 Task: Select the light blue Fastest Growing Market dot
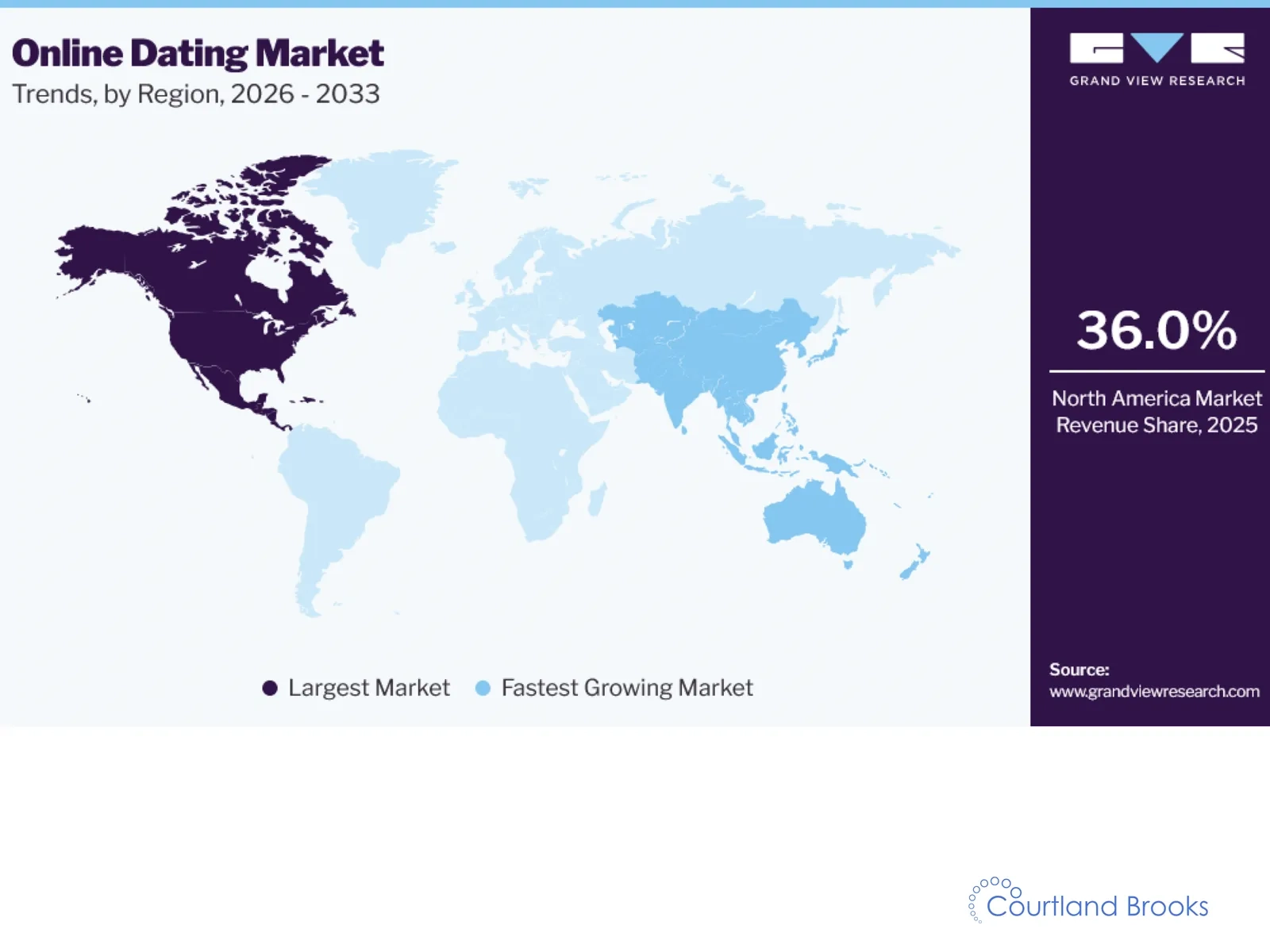[483, 688]
